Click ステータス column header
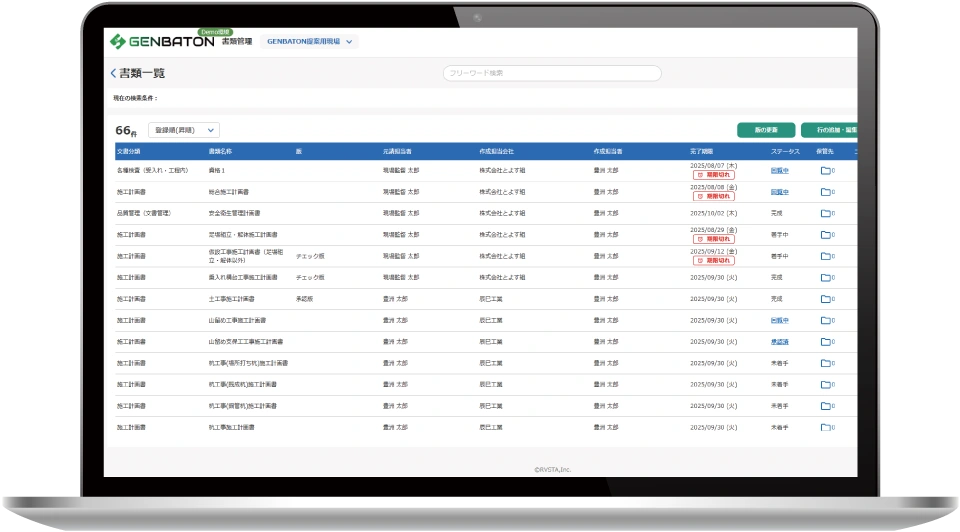Image resolution: width=960 pixels, height=532 pixels. (x=785, y=151)
